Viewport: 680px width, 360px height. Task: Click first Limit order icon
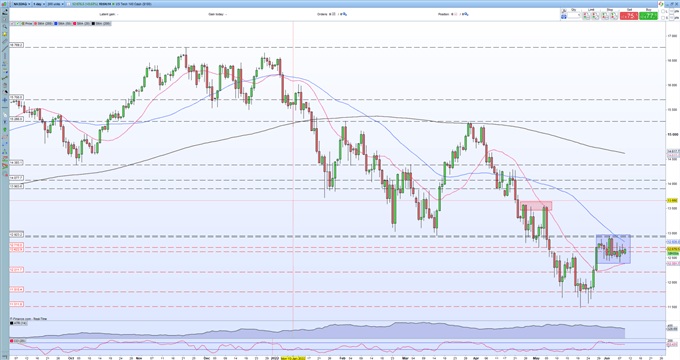click(x=586, y=16)
